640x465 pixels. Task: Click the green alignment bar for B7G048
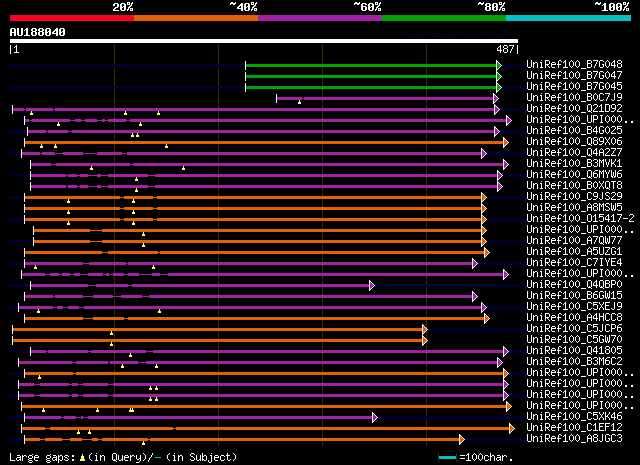click(x=371, y=65)
